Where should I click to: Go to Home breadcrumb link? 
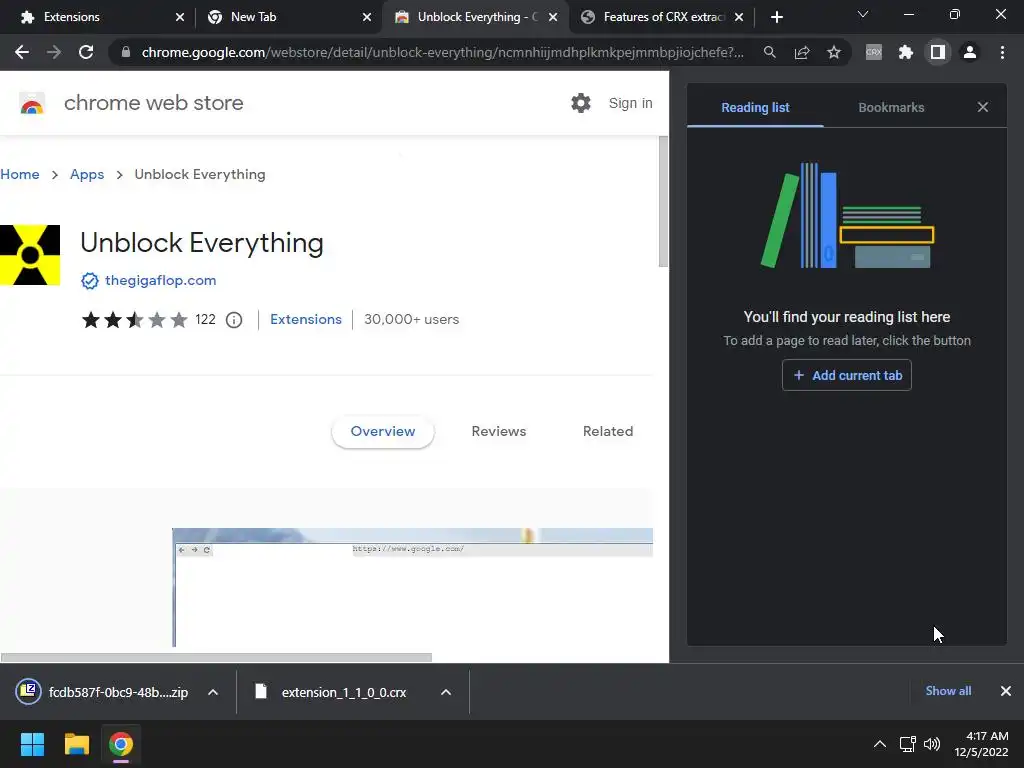click(x=20, y=174)
